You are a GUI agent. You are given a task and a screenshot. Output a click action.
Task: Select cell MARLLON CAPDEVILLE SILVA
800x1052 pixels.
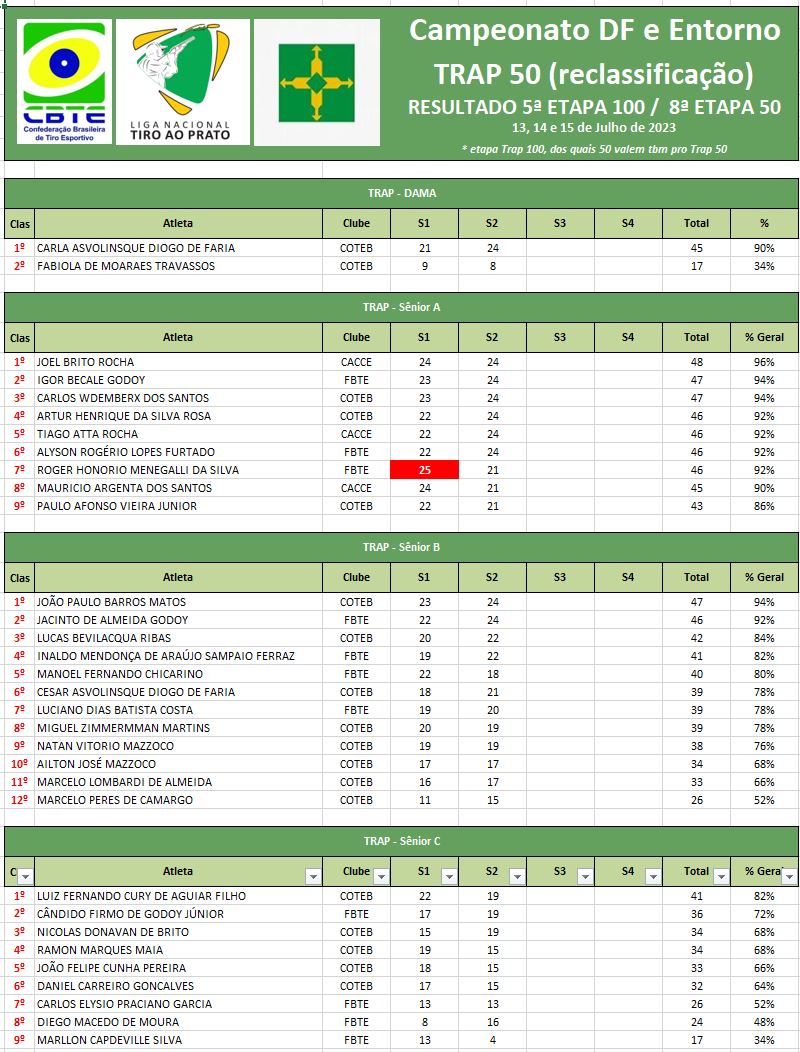point(179,1040)
